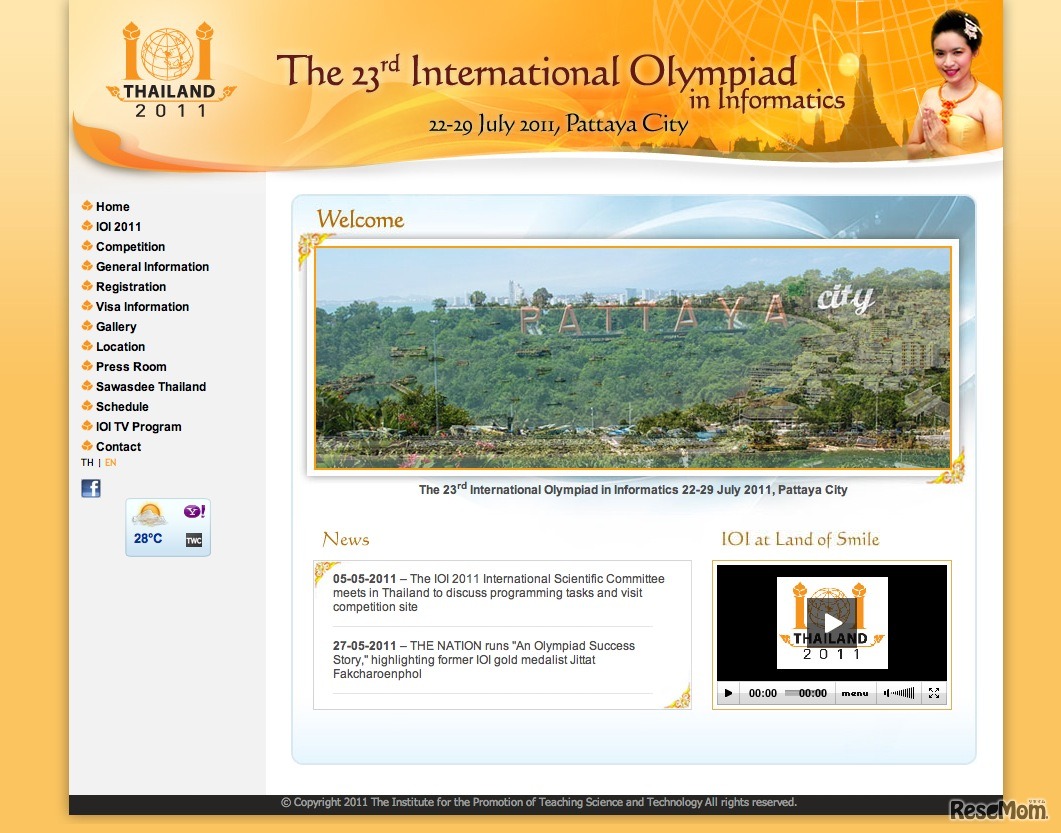Click the video thumbnail Thailand 2011 logo

pos(832,623)
